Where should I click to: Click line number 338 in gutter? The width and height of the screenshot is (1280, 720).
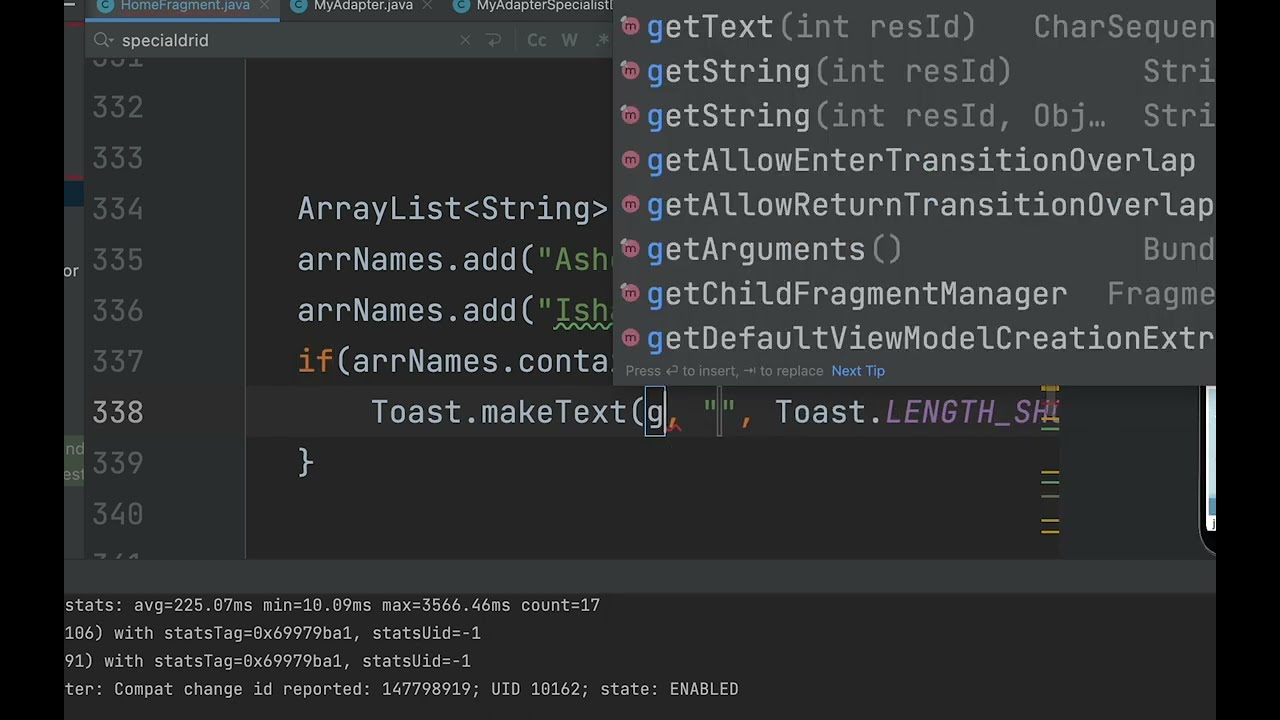(x=118, y=412)
